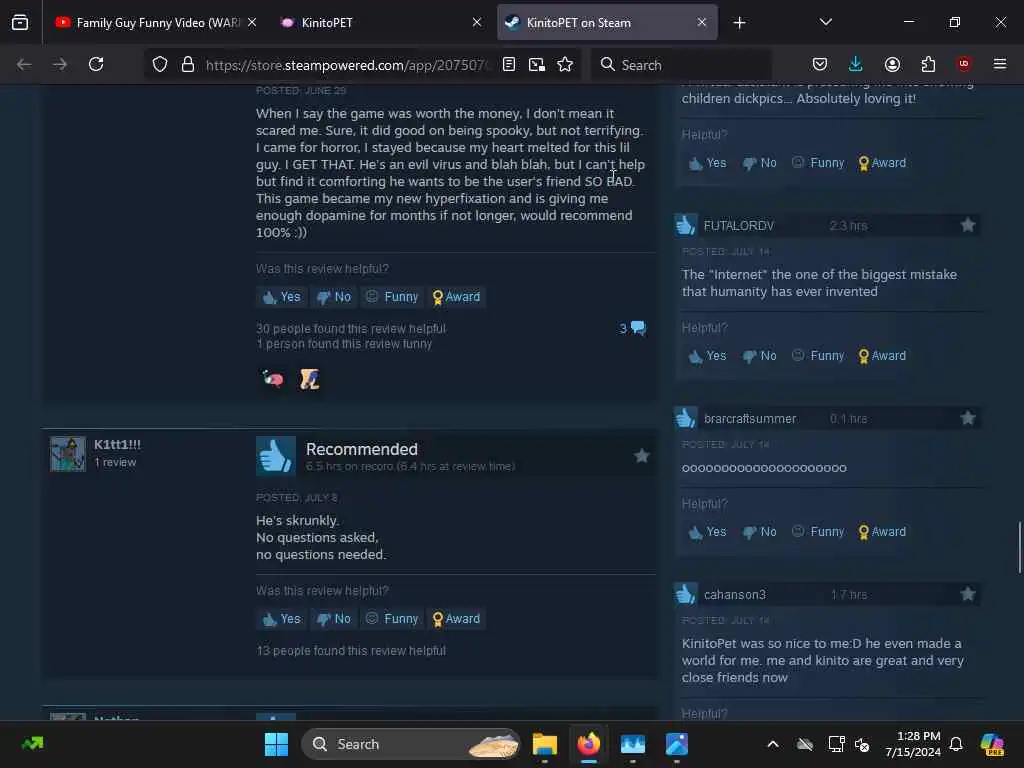The width and height of the screenshot is (1024, 768).
Task: Select the KinitoPET on Steam tab
Action: pos(607,23)
